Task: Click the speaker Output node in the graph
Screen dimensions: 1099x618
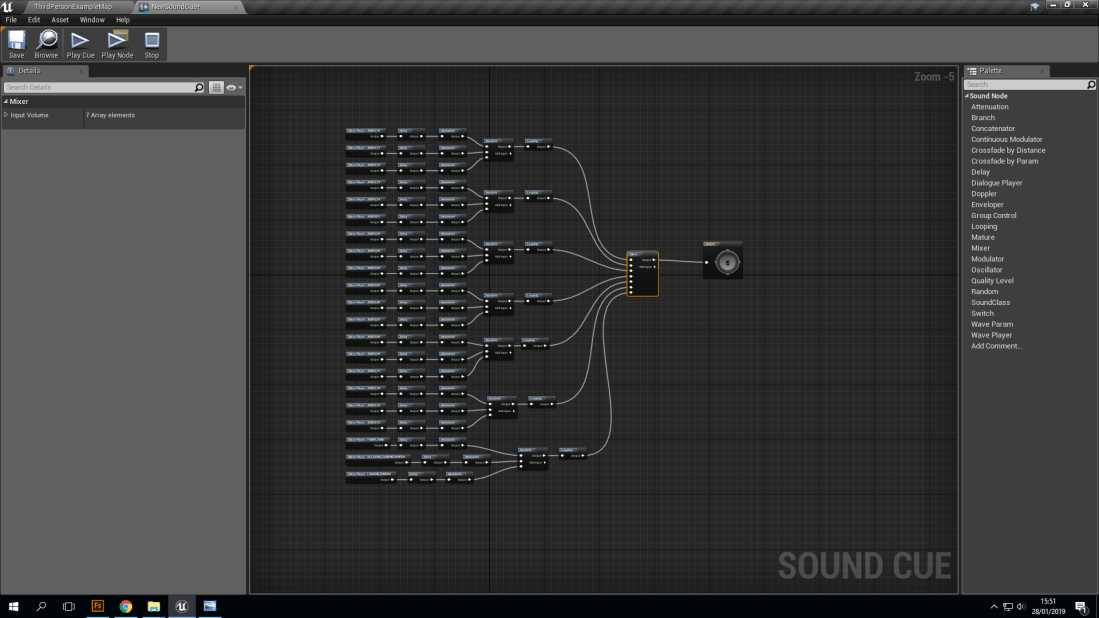Action: pyautogui.click(x=722, y=261)
